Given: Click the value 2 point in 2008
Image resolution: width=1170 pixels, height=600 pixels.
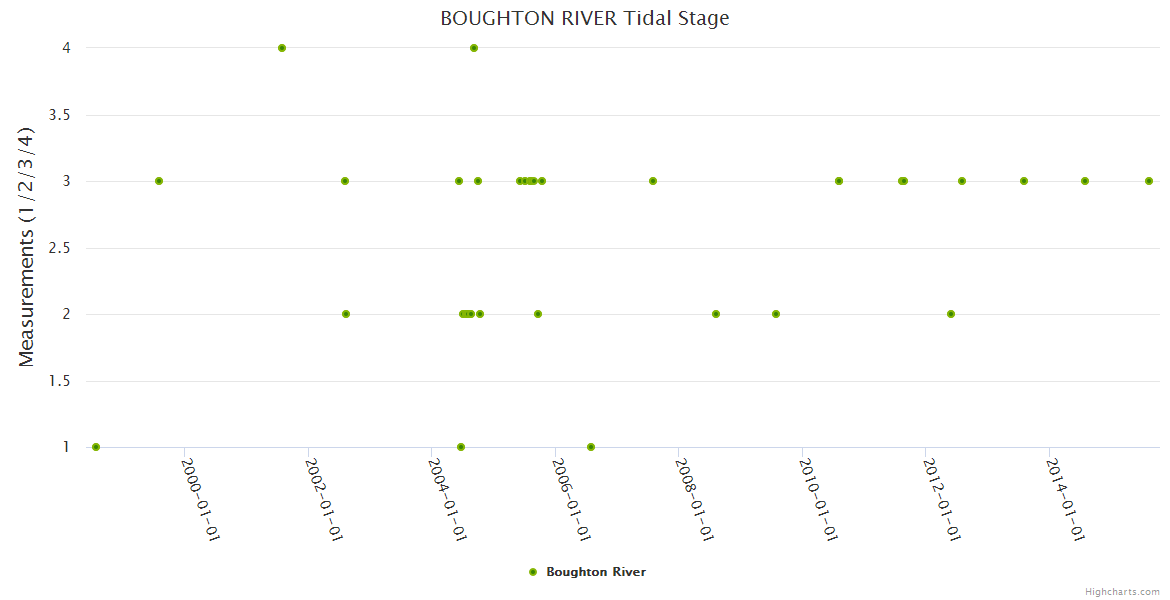Looking at the screenshot, I should 716,314.
